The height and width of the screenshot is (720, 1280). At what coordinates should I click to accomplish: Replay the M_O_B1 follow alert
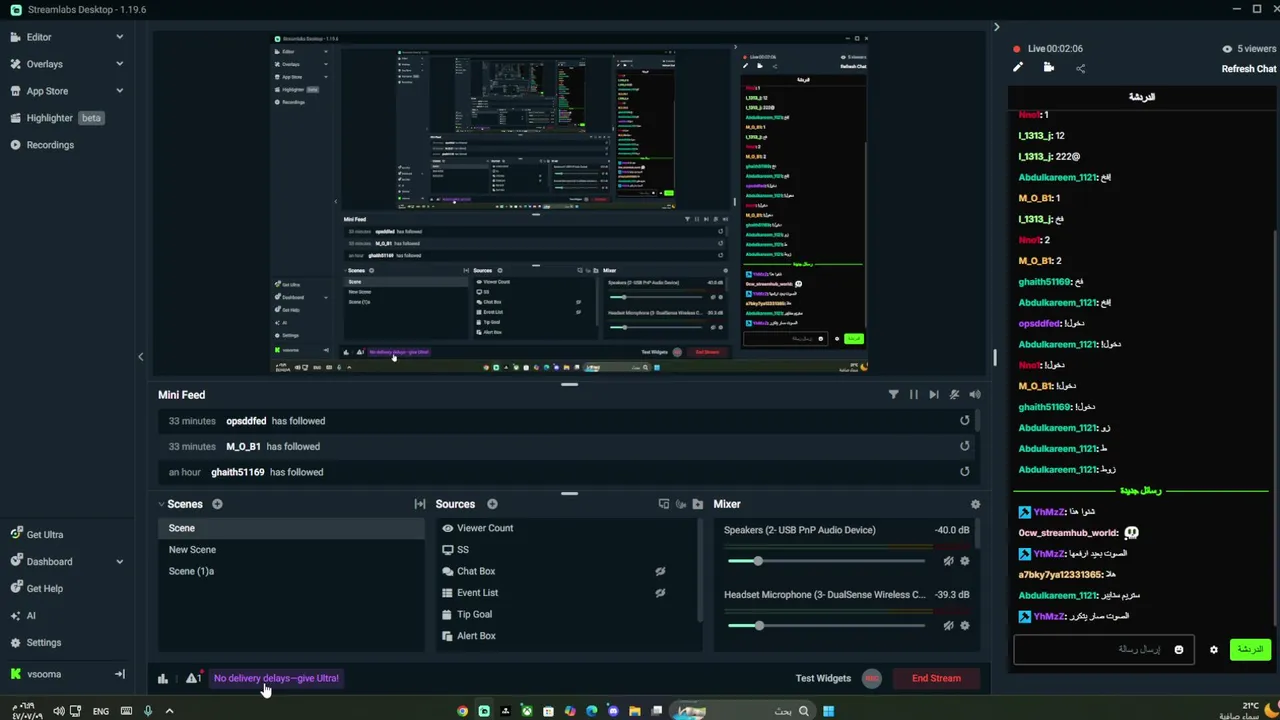[964, 446]
